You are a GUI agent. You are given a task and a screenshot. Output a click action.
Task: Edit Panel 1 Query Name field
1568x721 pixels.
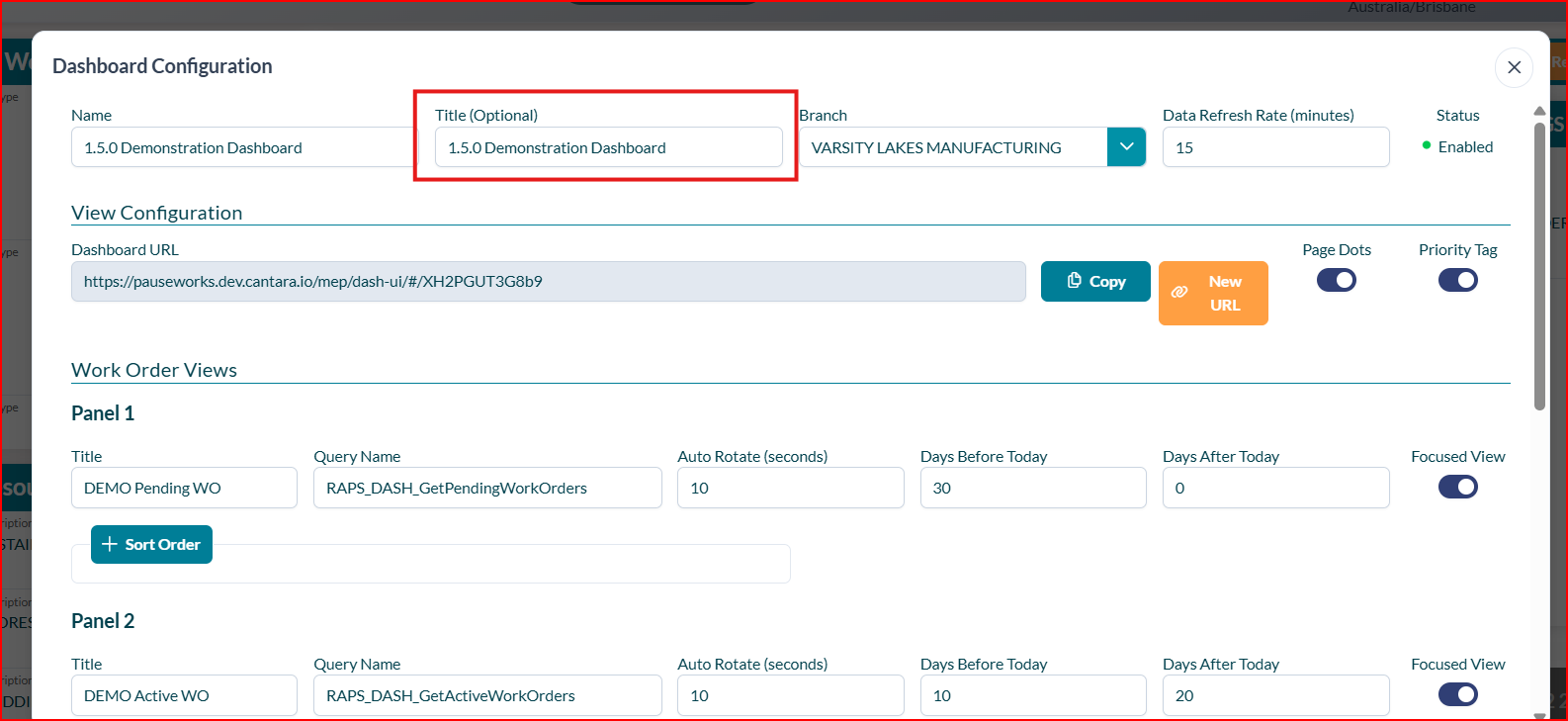pyautogui.click(x=486, y=488)
